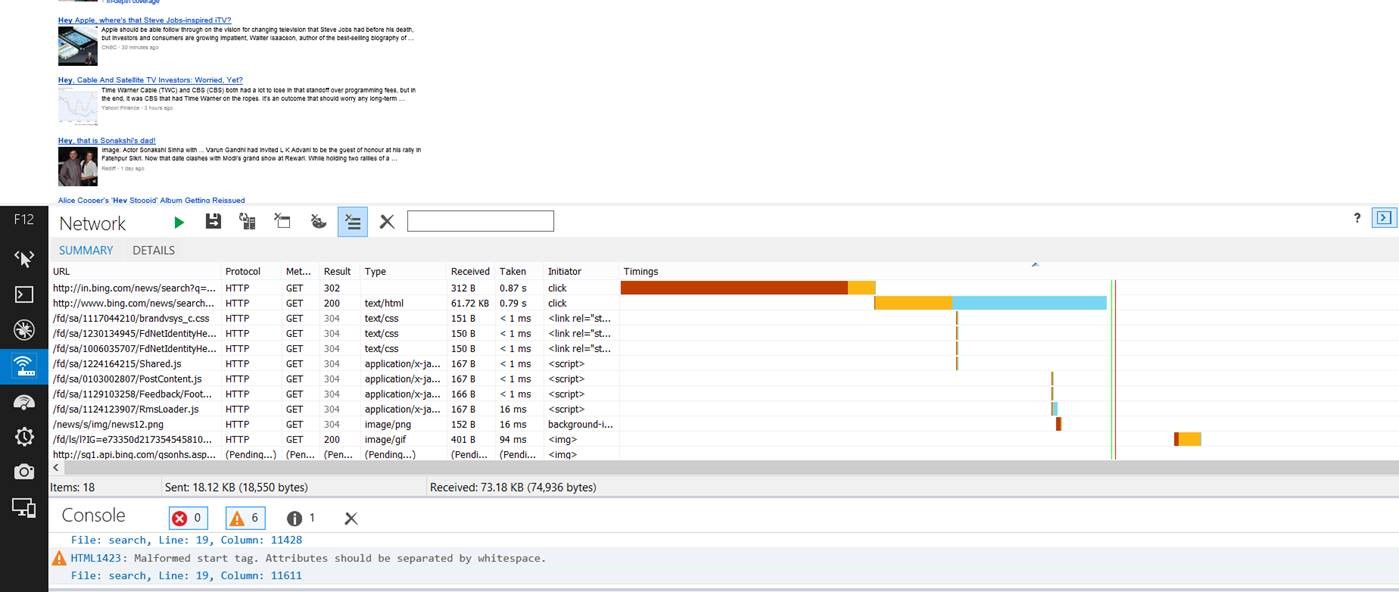Toggle console warning filter showing 6
The height and width of the screenshot is (592, 1399).
(246, 518)
